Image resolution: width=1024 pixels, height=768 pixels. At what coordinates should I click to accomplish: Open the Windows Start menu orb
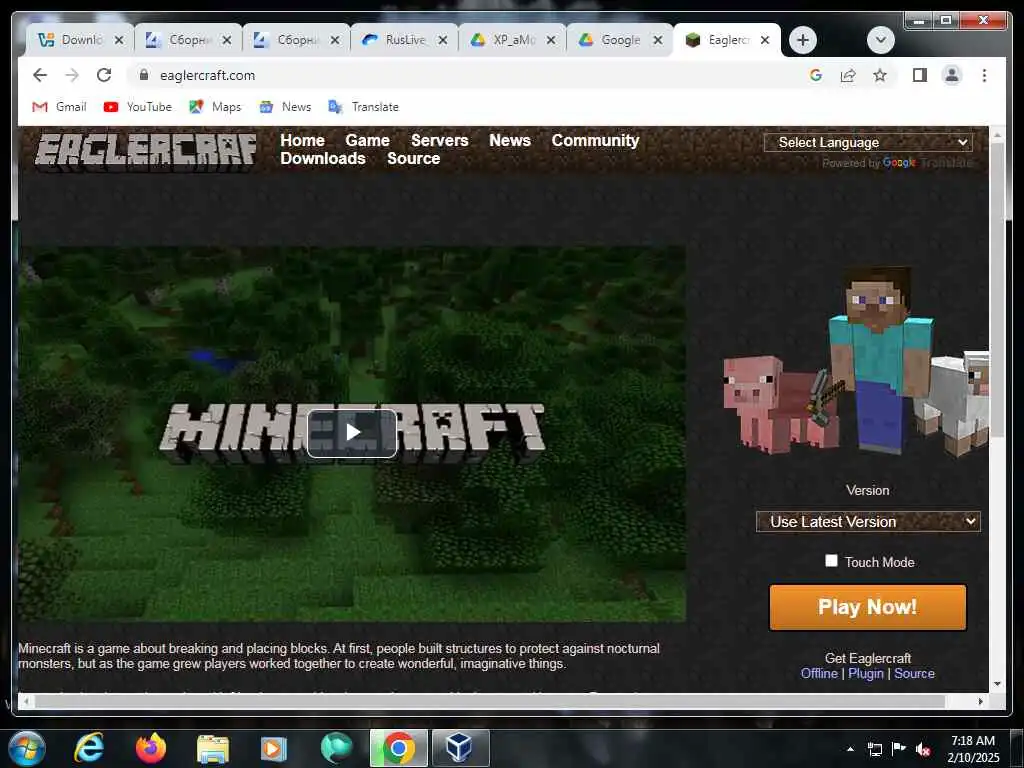pyautogui.click(x=27, y=748)
